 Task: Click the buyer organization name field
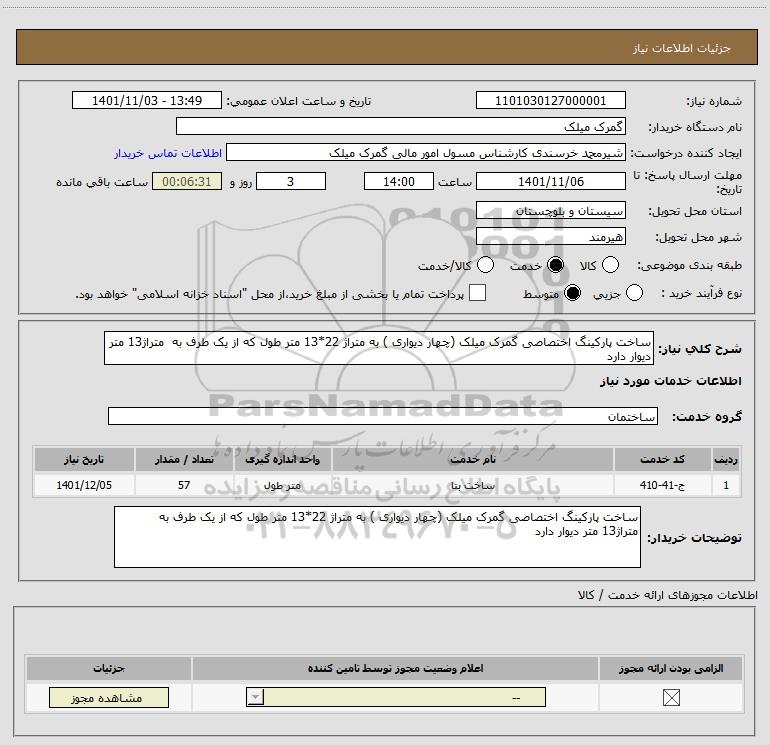401,127
